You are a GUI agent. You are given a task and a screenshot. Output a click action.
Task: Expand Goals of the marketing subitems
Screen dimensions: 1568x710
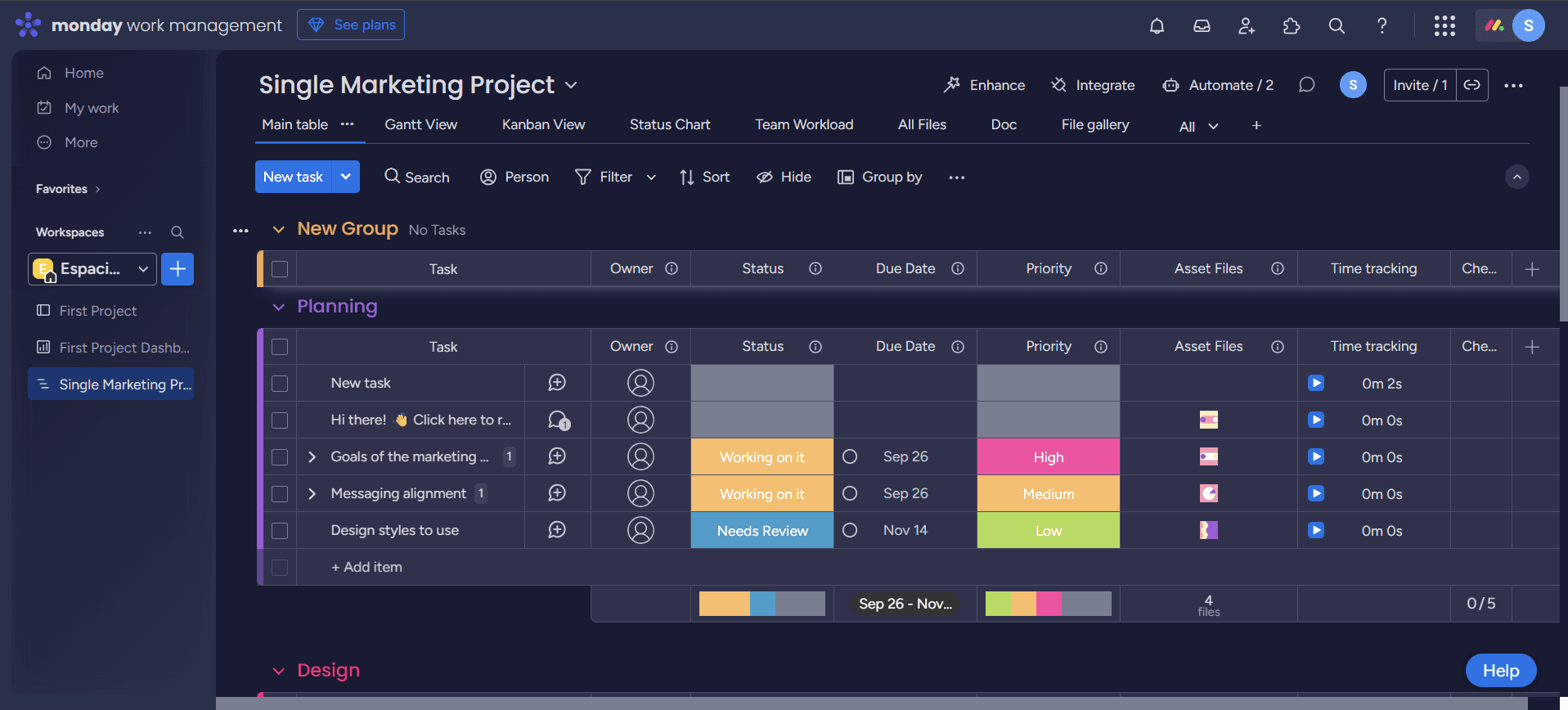point(312,456)
